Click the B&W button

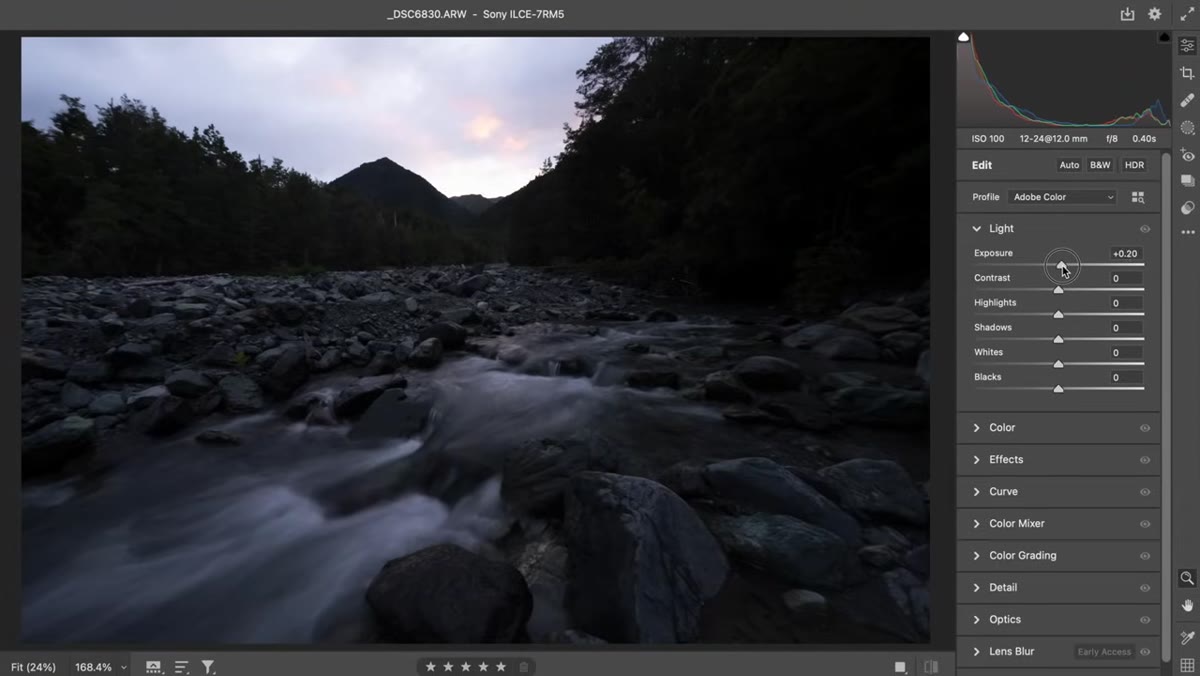click(1100, 165)
